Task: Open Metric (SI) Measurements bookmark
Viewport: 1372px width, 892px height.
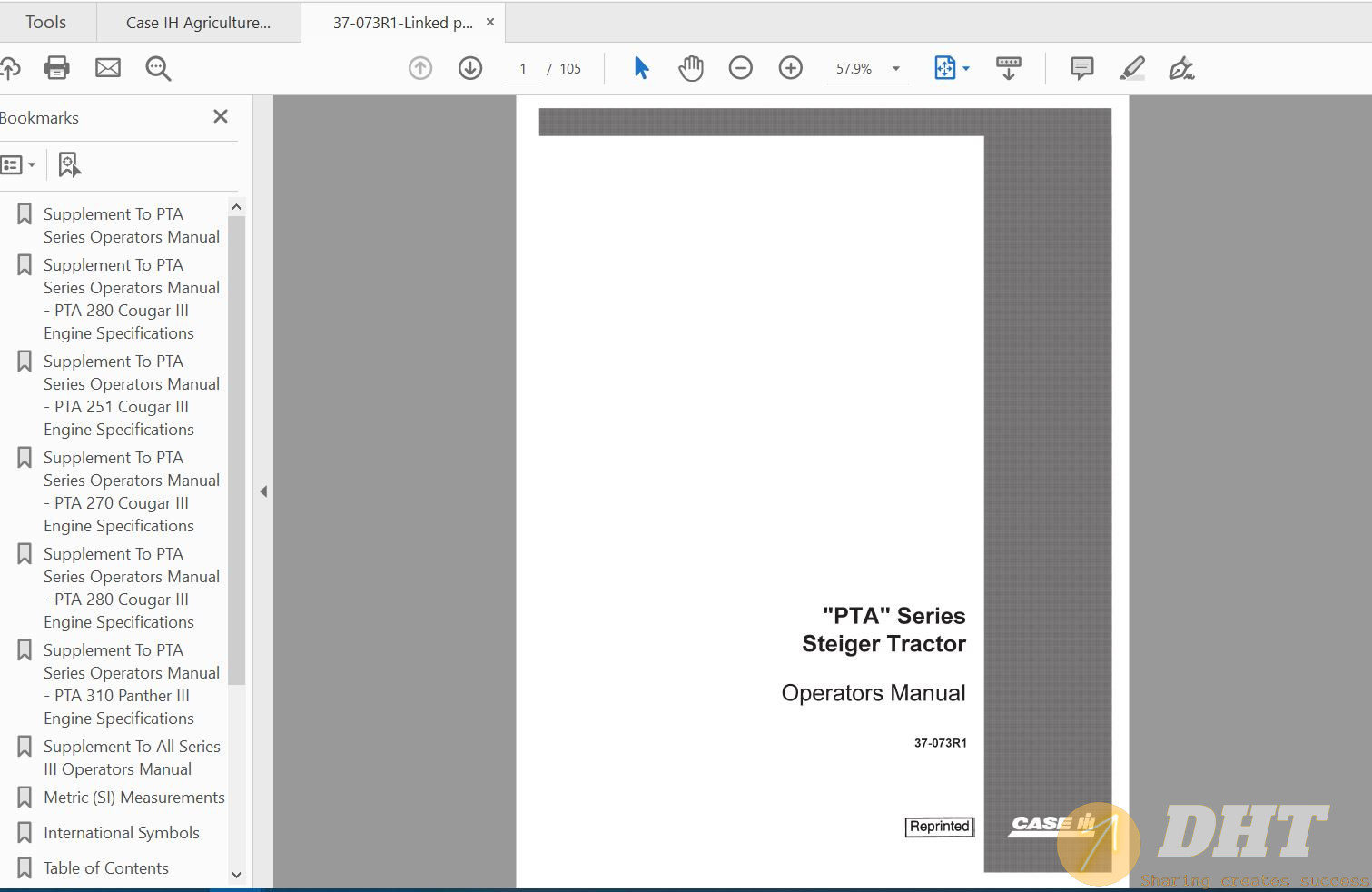Action: click(x=133, y=797)
